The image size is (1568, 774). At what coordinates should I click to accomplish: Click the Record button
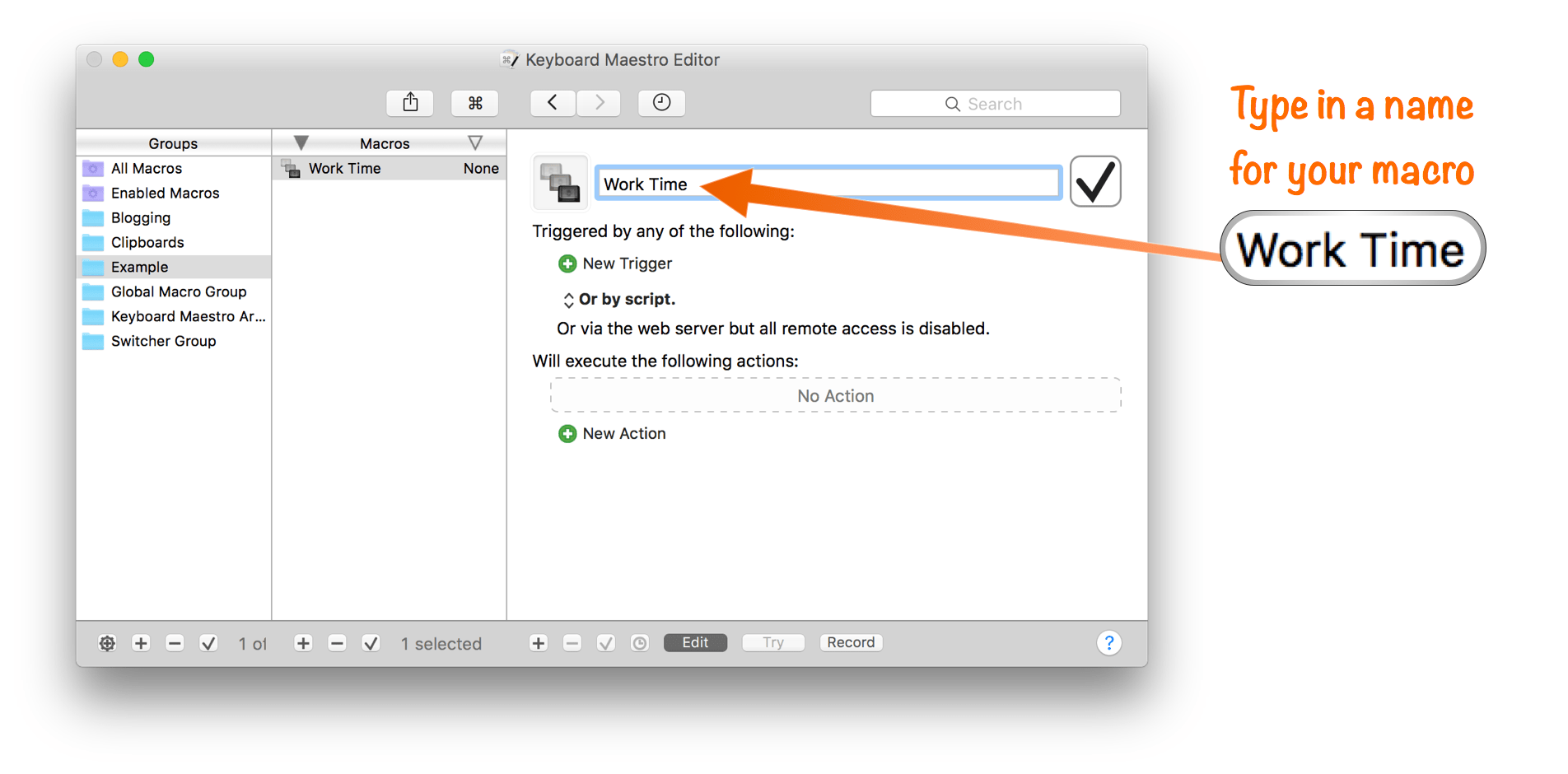[851, 642]
